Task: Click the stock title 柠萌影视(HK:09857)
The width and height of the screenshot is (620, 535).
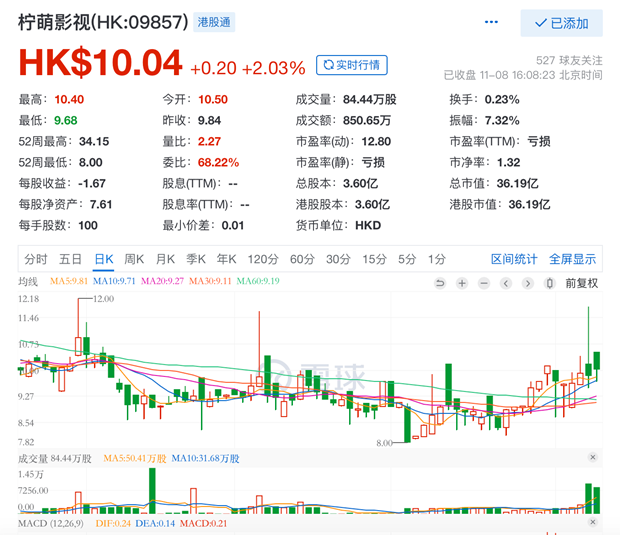Action: [x=103, y=22]
